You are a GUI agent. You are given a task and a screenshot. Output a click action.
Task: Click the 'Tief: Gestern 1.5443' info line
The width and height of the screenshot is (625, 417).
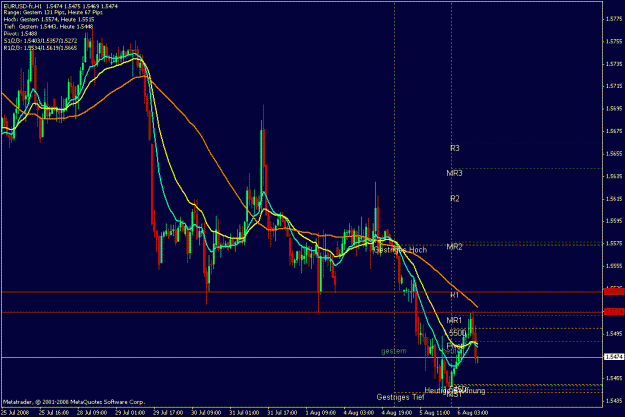[48, 26]
